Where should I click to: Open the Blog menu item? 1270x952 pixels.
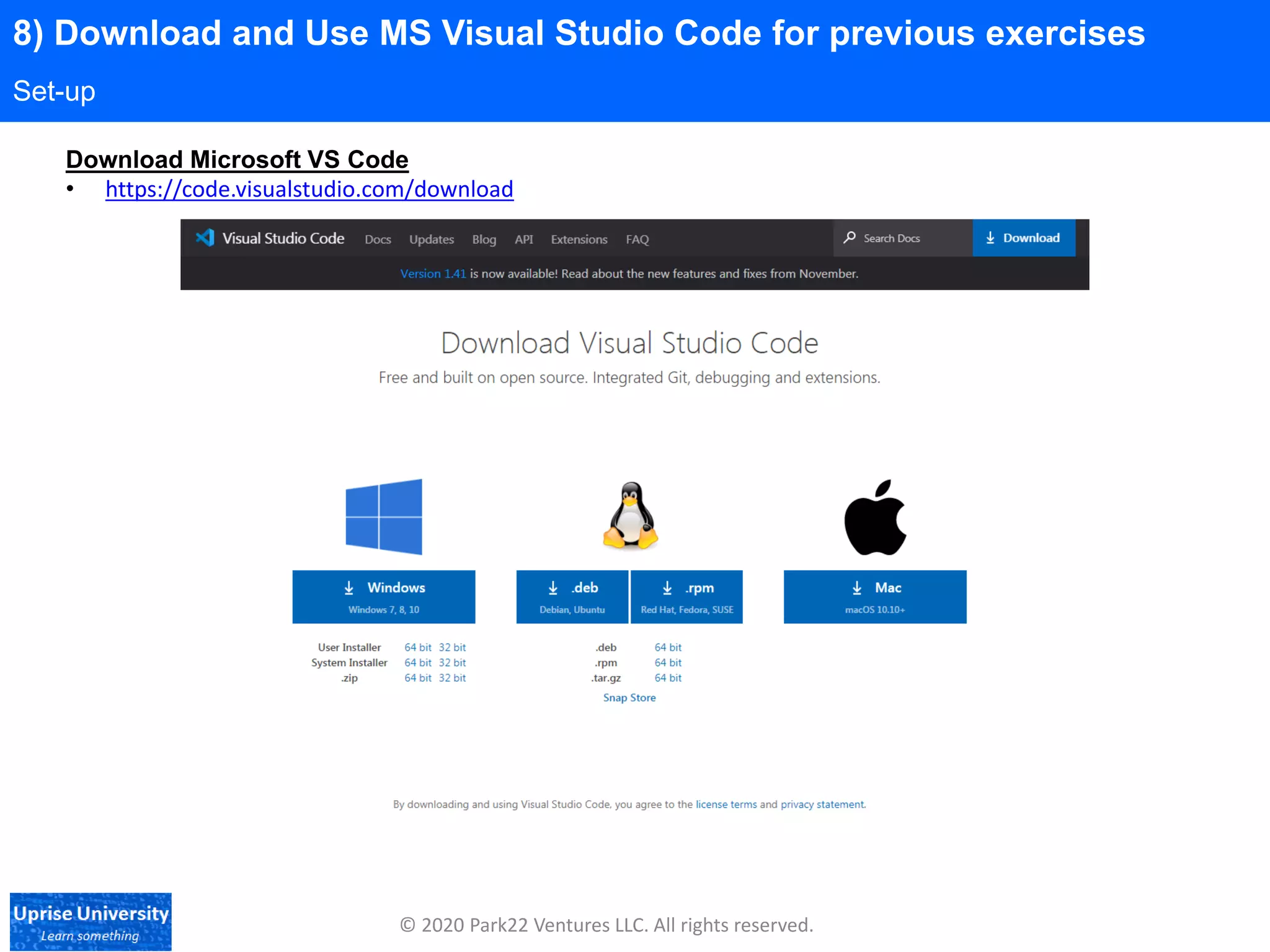coord(484,239)
